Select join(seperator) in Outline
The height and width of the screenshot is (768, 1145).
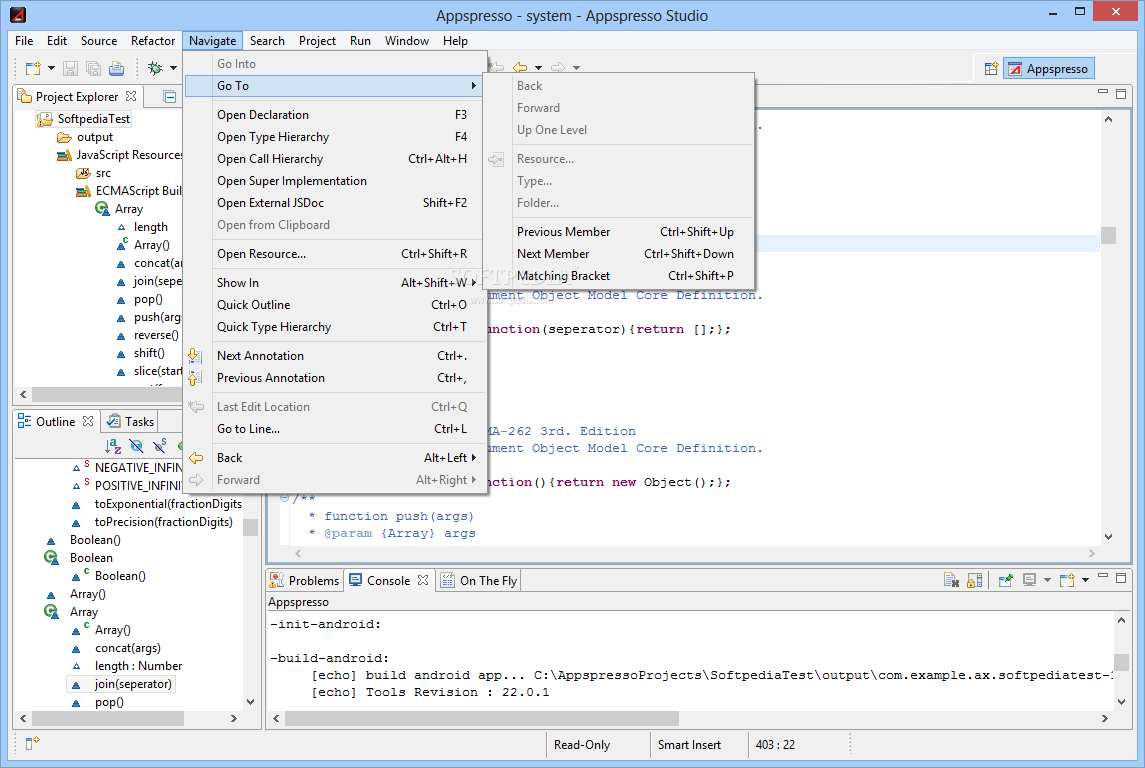[133, 684]
